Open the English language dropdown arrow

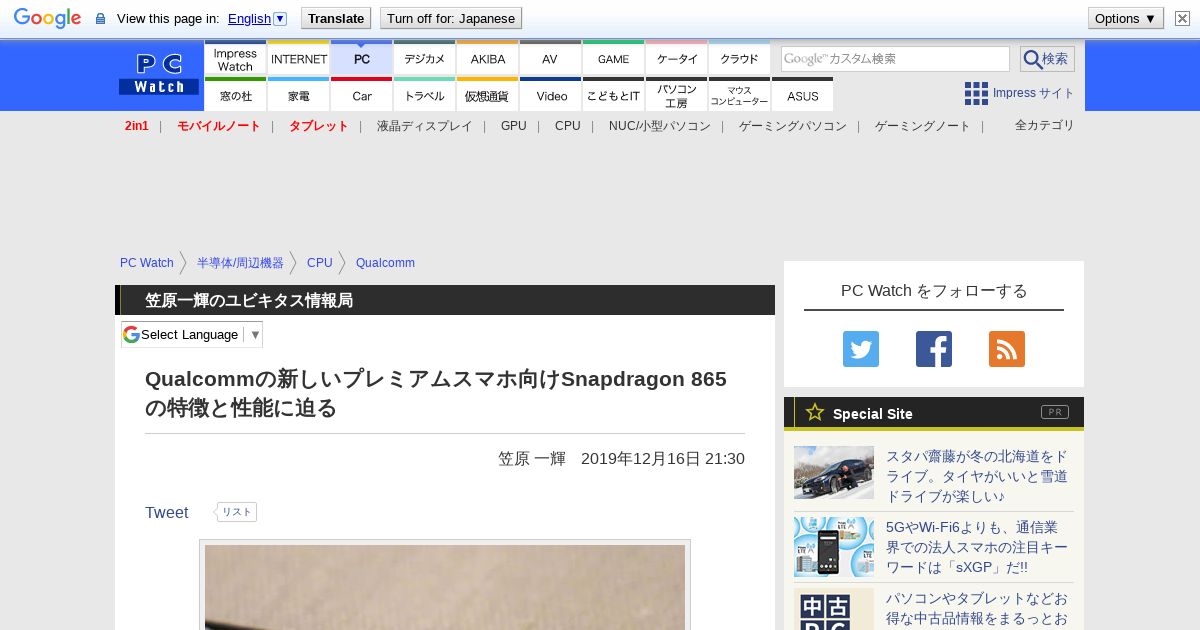(x=280, y=18)
